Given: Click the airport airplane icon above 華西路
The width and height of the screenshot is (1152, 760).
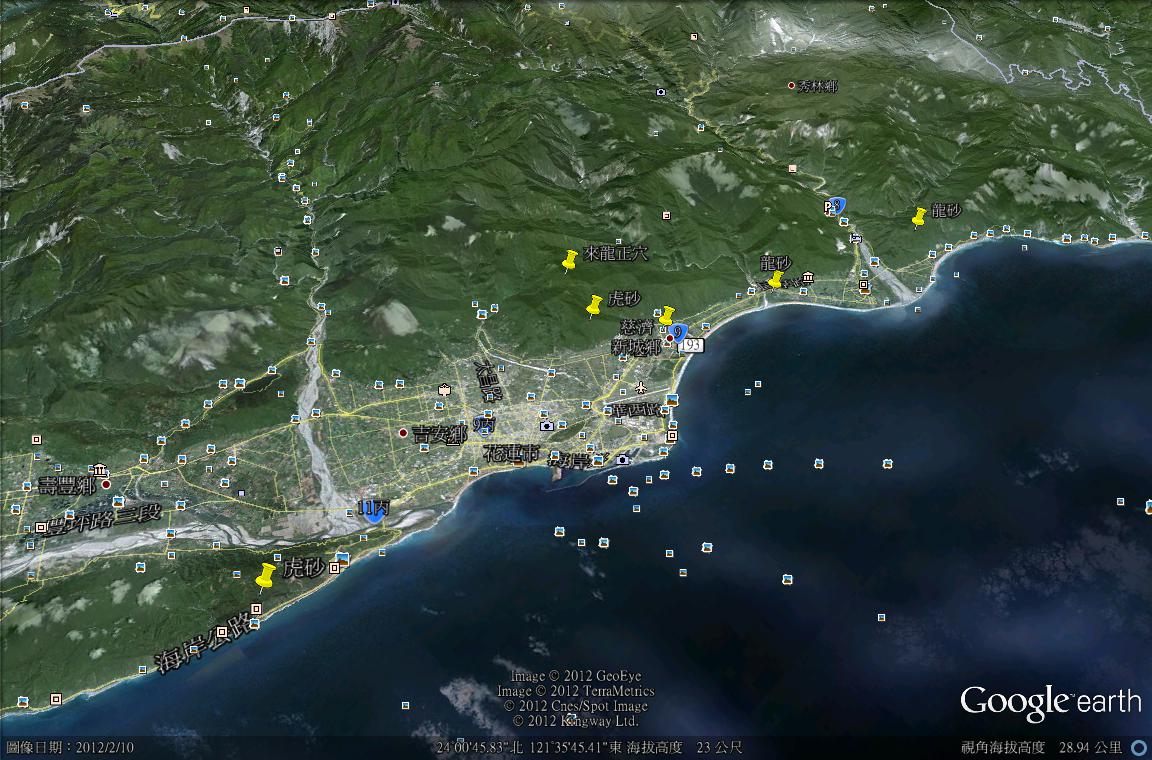Looking at the screenshot, I should click(x=640, y=387).
